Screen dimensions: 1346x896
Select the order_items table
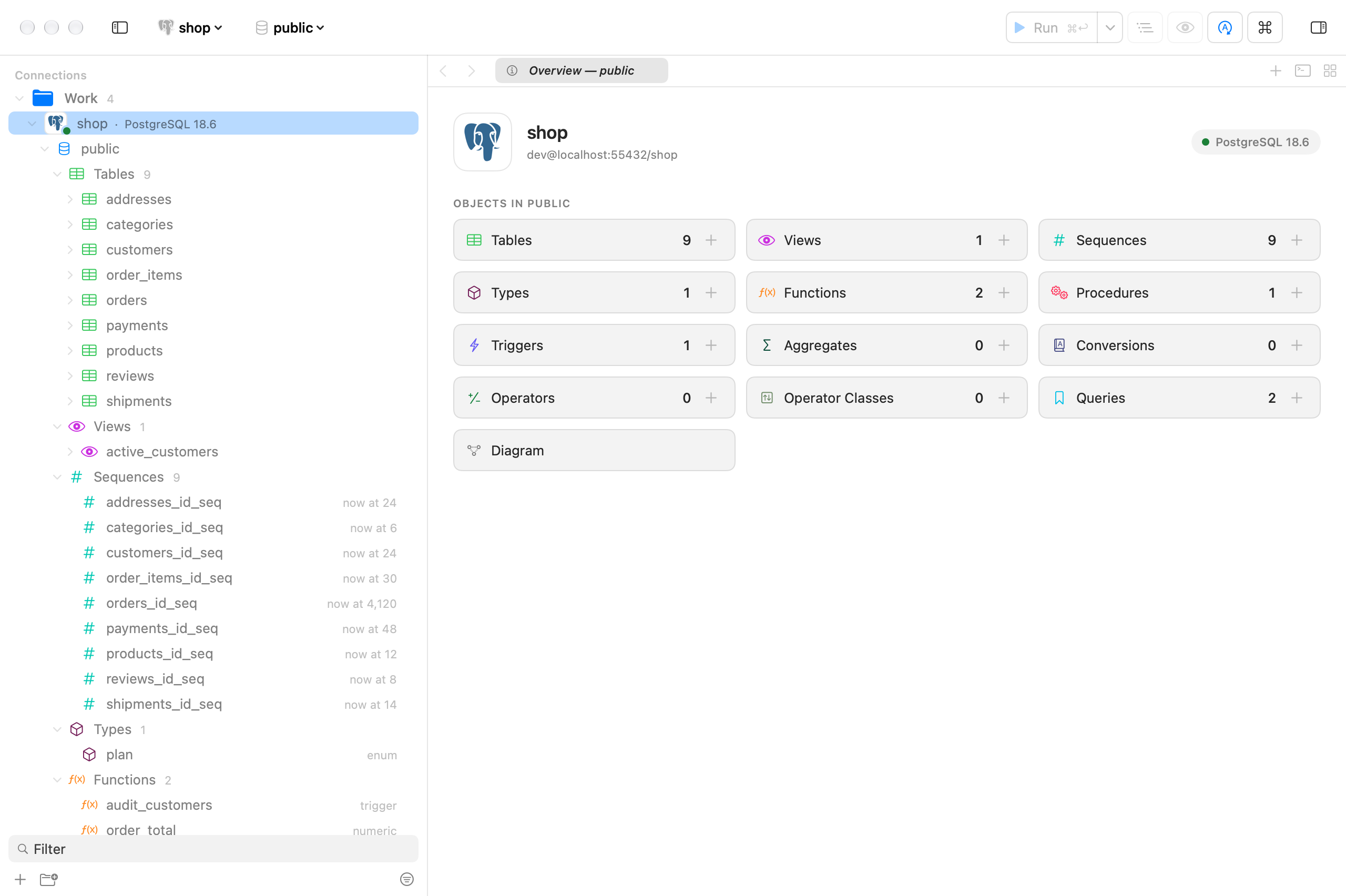coord(213,275)
